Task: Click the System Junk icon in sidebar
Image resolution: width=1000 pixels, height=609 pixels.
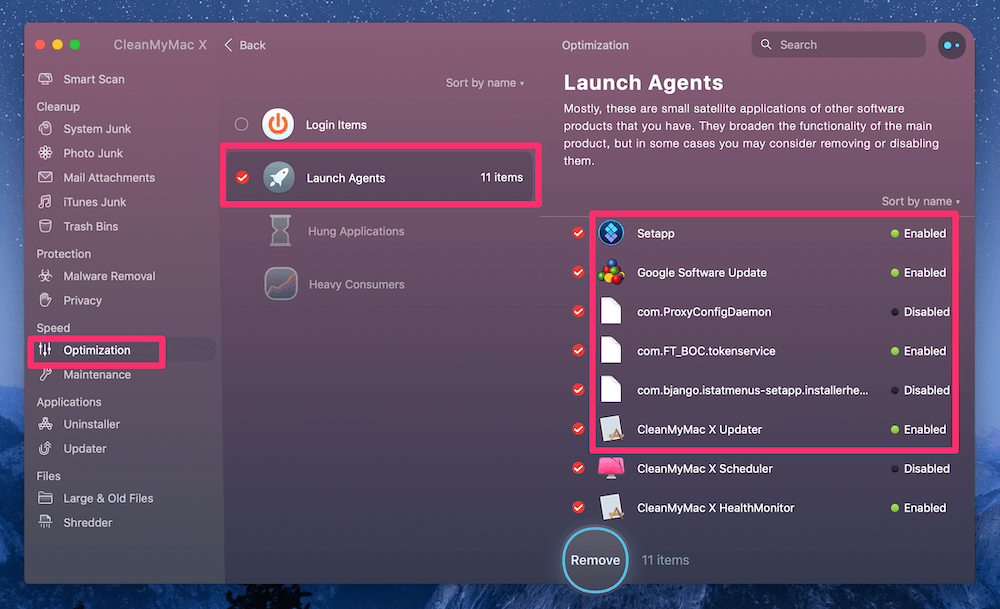Action: 45,128
